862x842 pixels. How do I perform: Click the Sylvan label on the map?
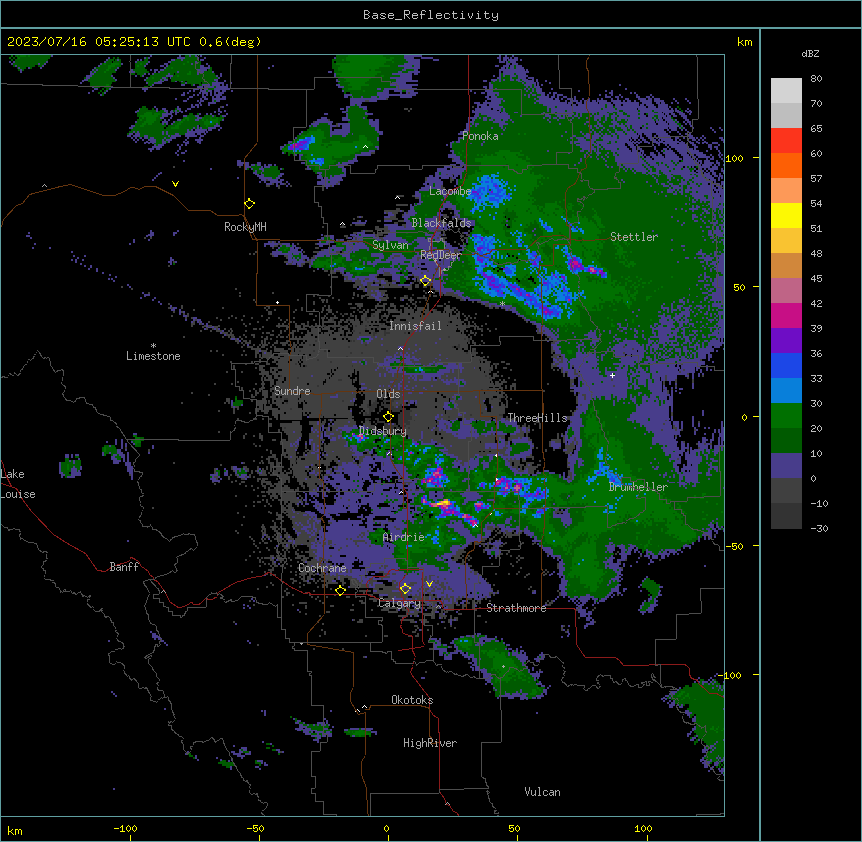click(390, 245)
